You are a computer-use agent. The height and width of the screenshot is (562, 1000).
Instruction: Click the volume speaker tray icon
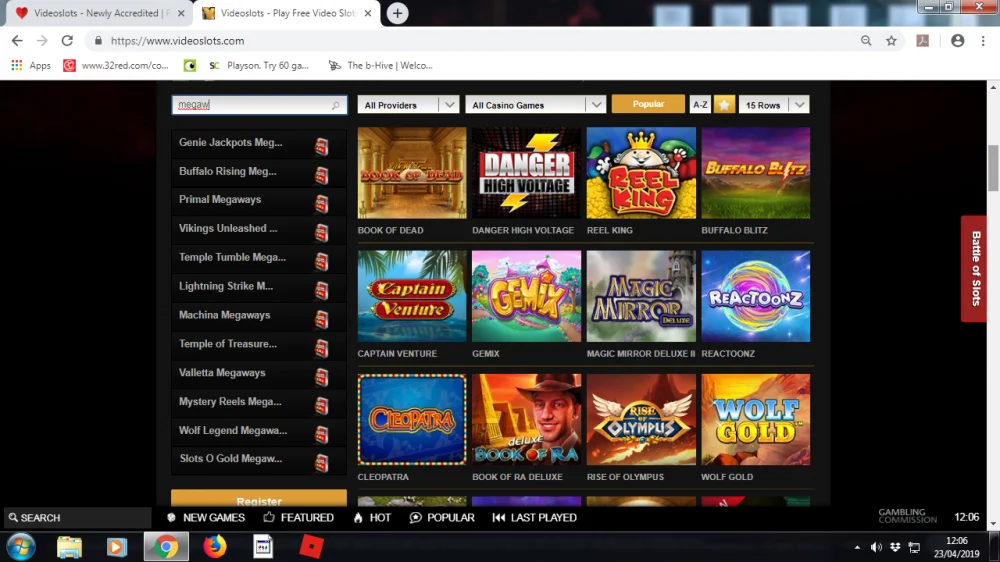tap(876, 547)
